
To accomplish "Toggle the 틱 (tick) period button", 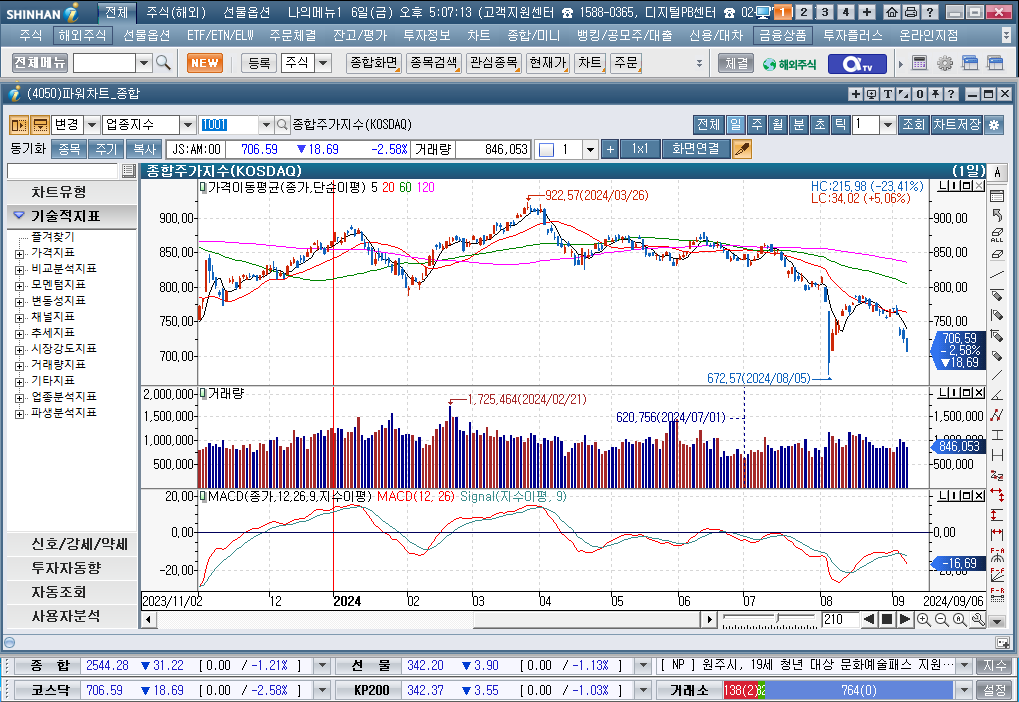I will click(840, 125).
